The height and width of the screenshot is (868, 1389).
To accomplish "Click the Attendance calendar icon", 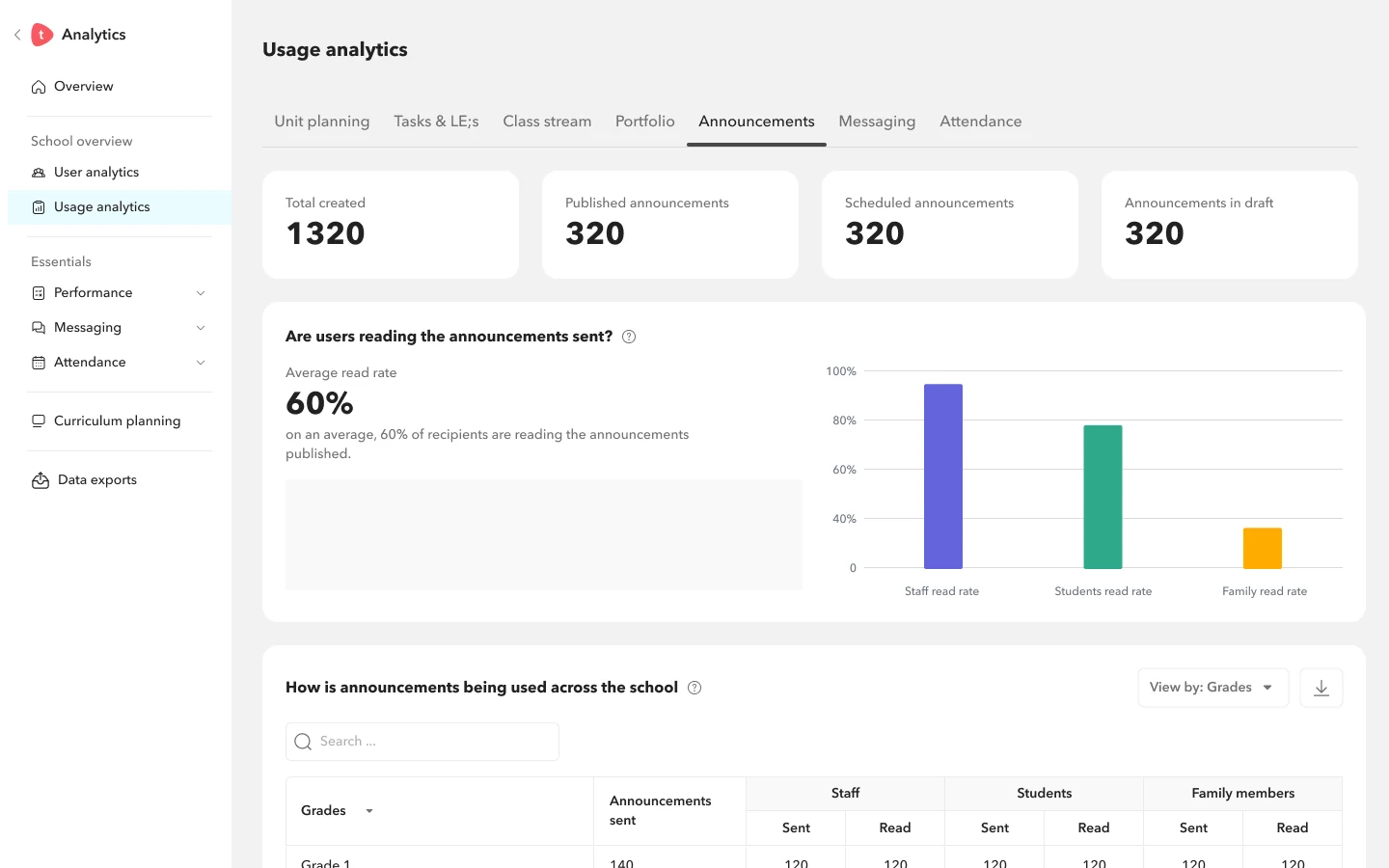I will click(39, 363).
